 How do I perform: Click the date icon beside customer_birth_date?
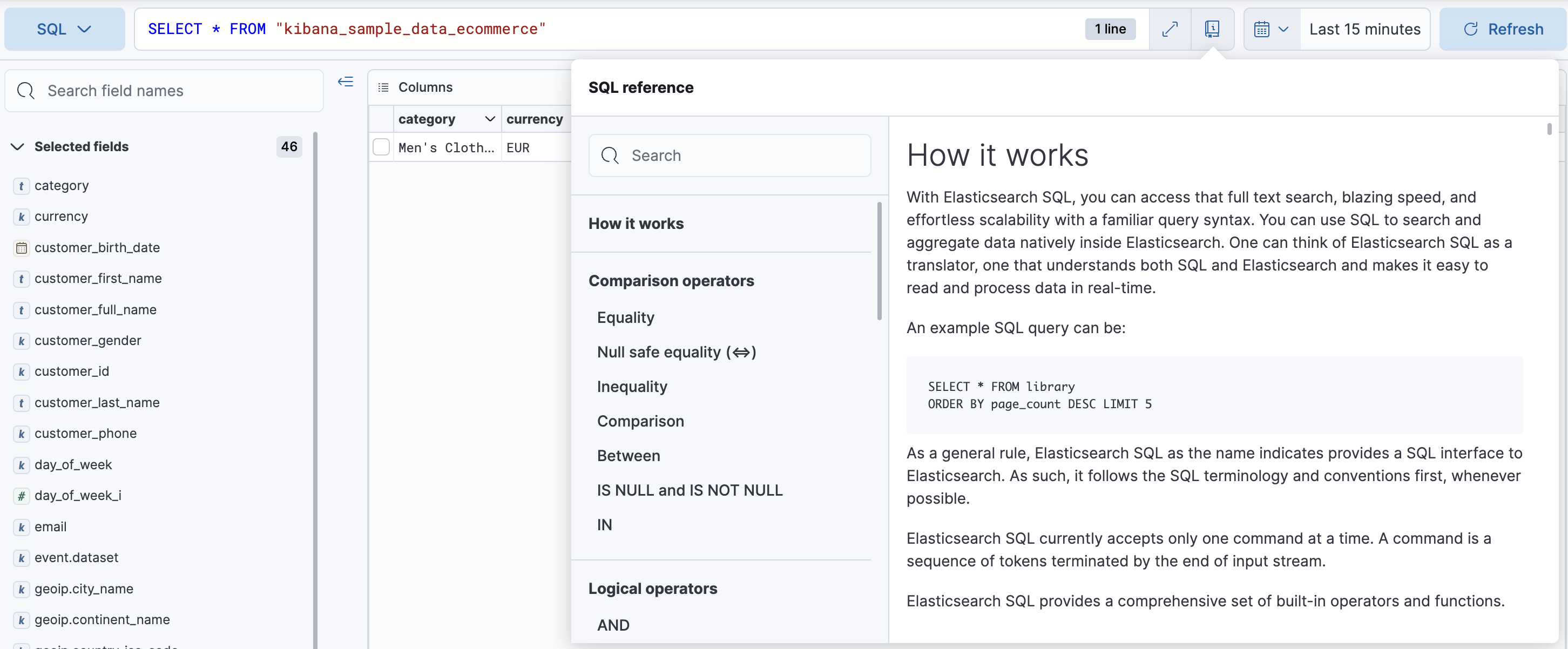click(21, 248)
